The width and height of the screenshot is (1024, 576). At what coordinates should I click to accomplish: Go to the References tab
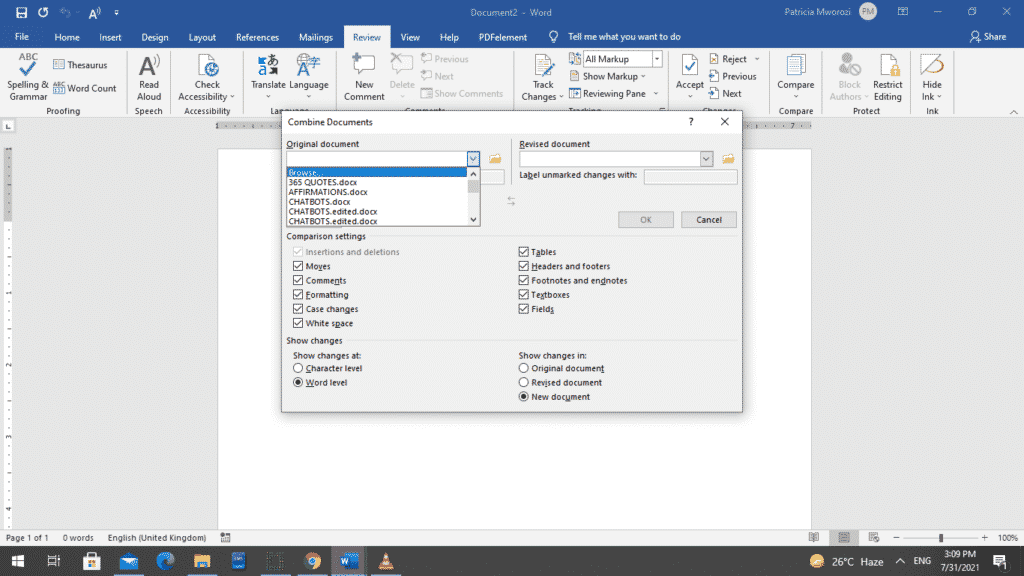pos(257,37)
